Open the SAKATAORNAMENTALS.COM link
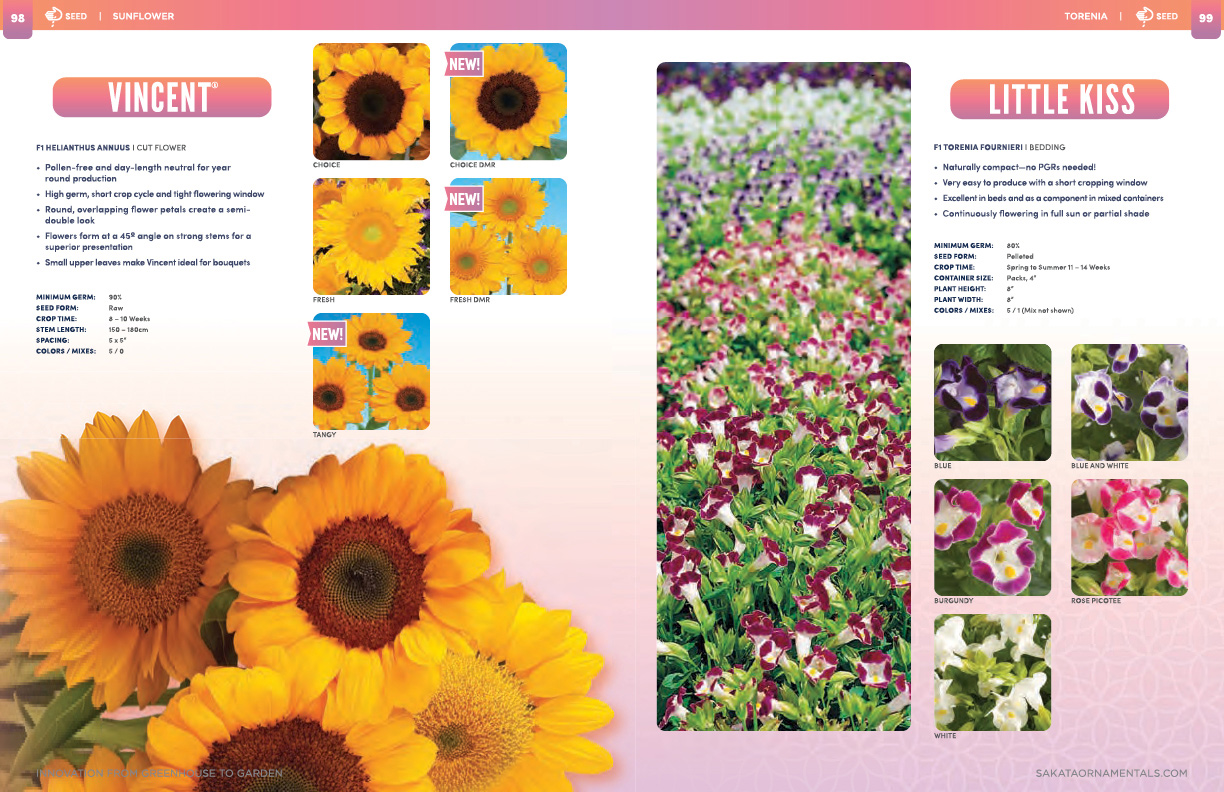The height and width of the screenshot is (792, 1224). [1111, 773]
